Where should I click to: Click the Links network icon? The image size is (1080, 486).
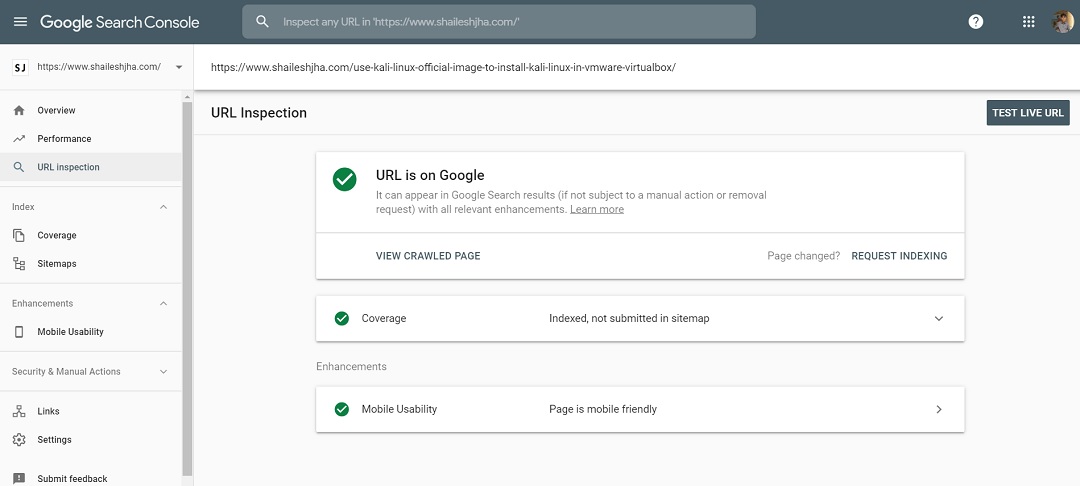coord(19,411)
